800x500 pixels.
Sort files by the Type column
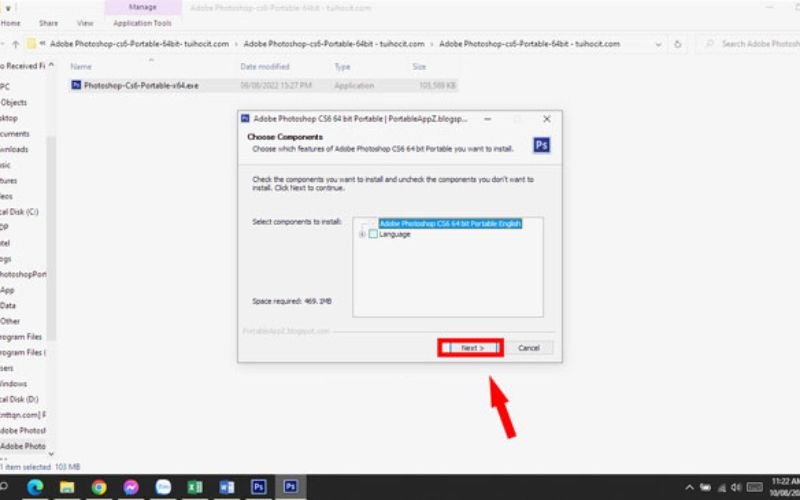(342, 67)
